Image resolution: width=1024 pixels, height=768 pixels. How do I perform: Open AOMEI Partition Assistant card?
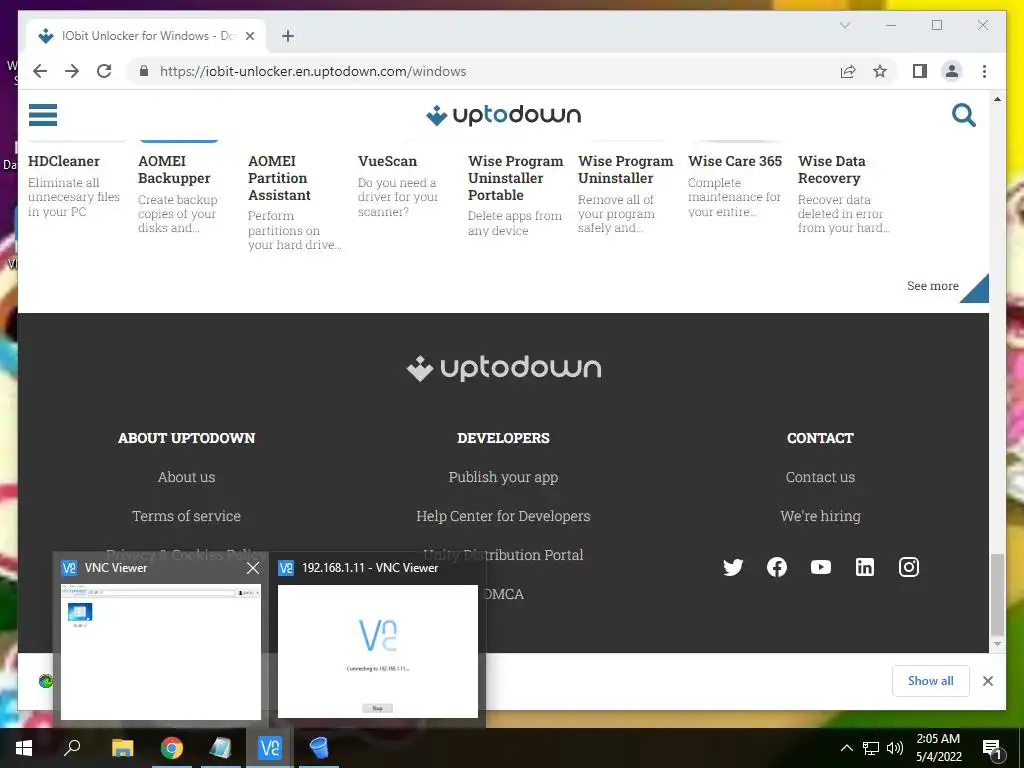click(x=295, y=202)
